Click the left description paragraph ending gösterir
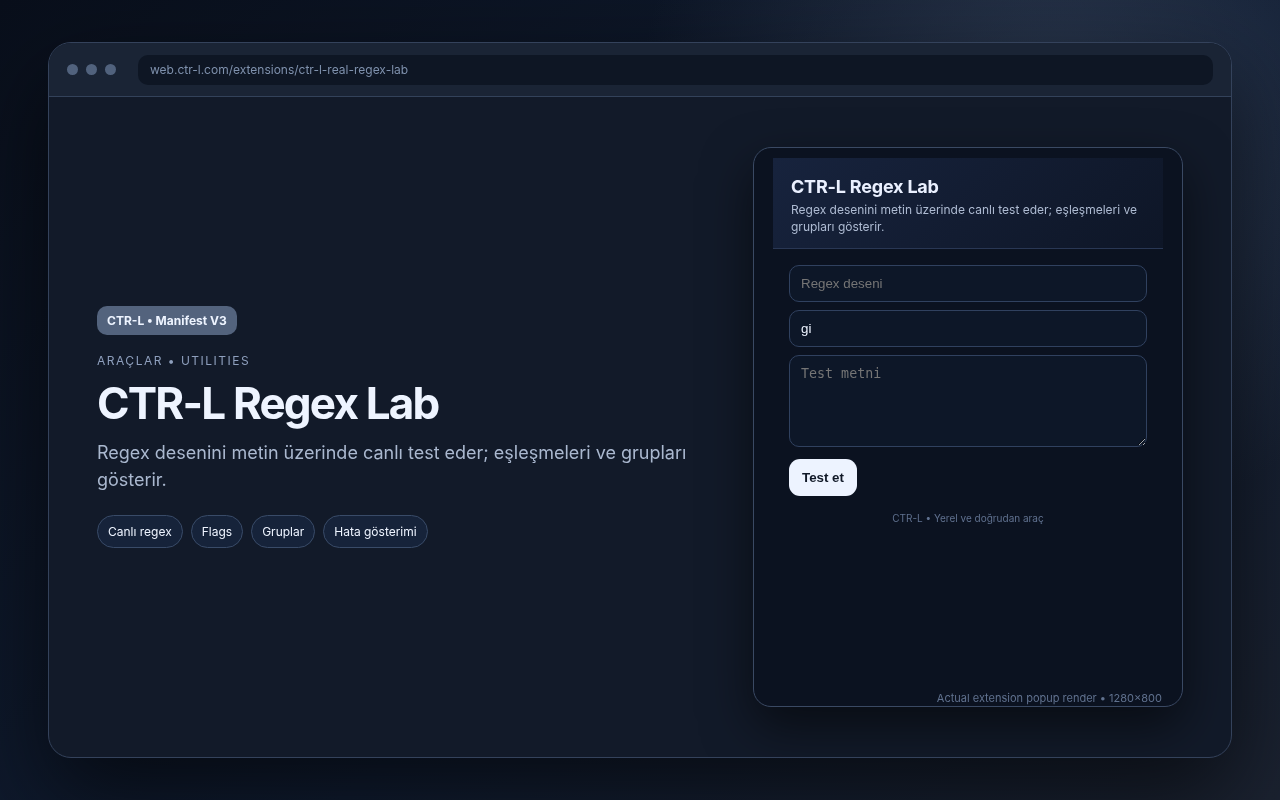 point(391,466)
